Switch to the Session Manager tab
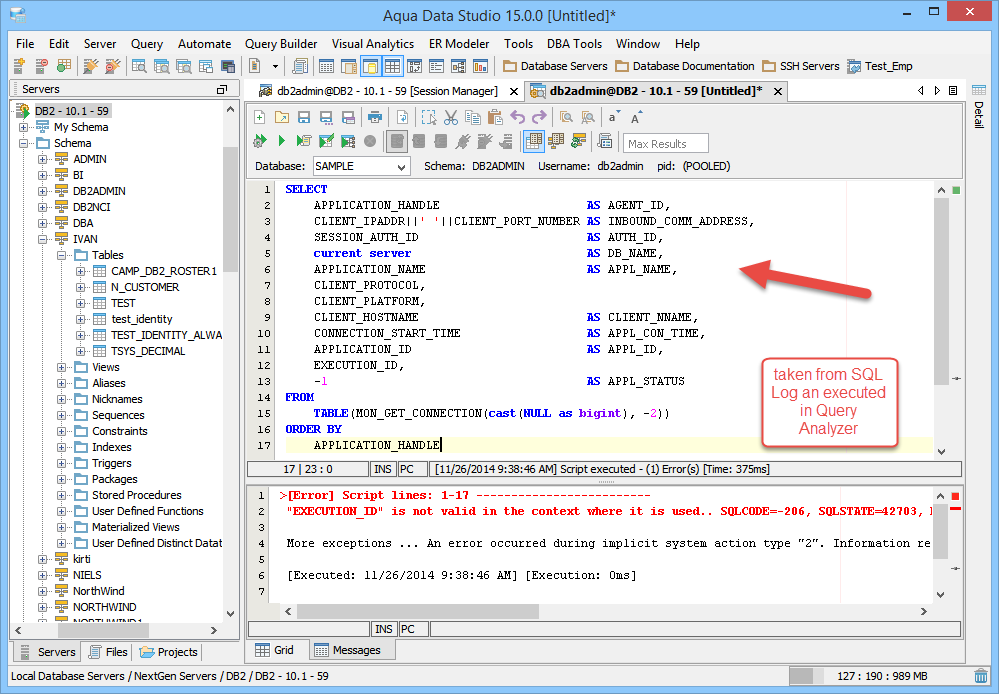 click(383, 91)
